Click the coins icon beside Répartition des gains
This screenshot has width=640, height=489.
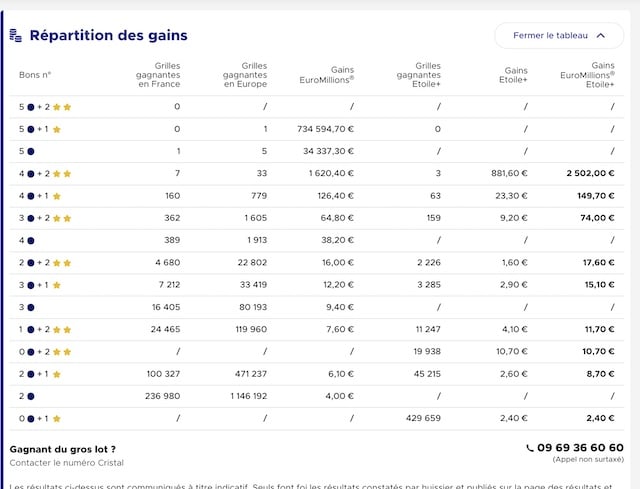coord(16,35)
